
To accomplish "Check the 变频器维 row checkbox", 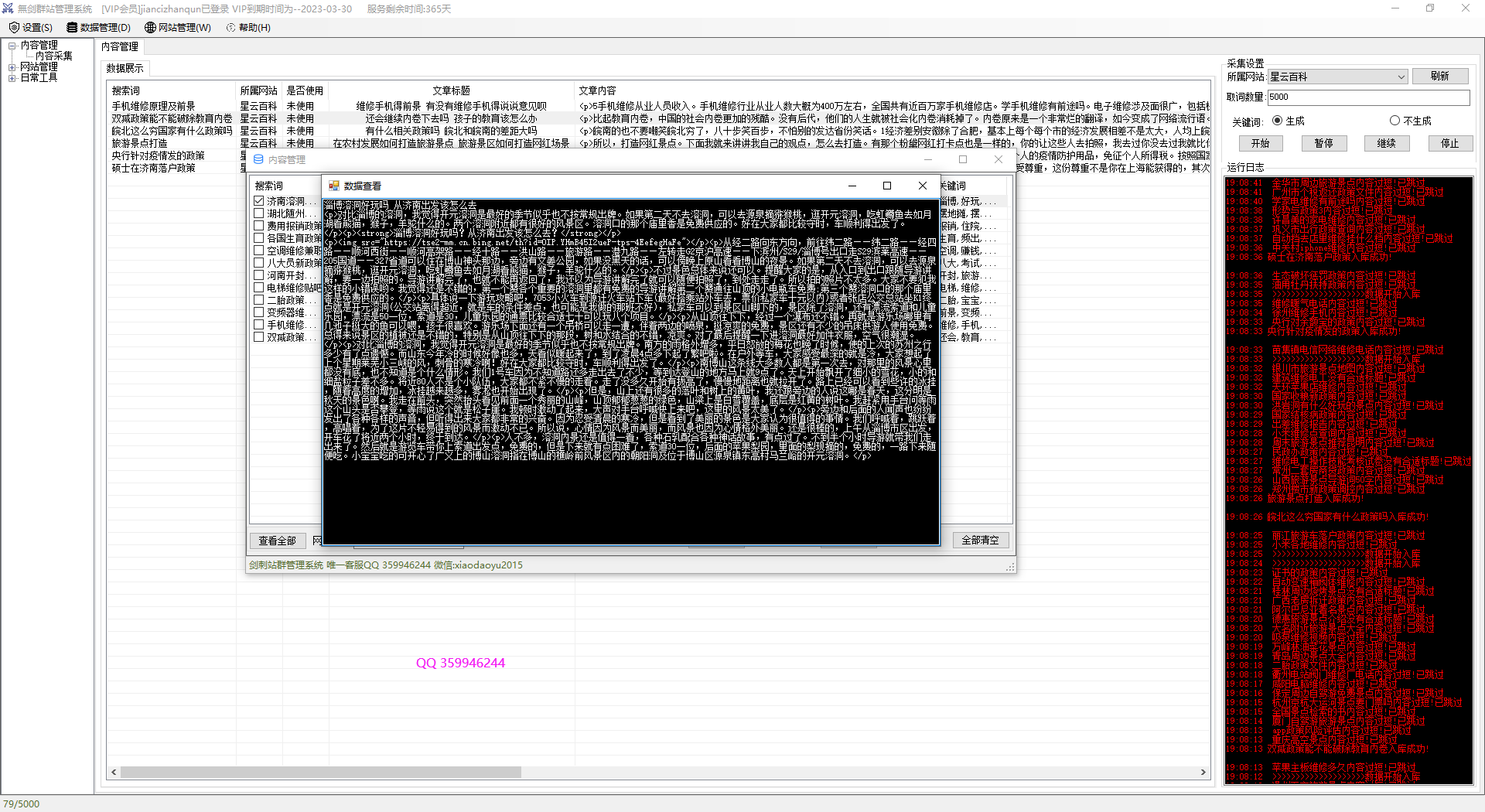I will [259, 312].
